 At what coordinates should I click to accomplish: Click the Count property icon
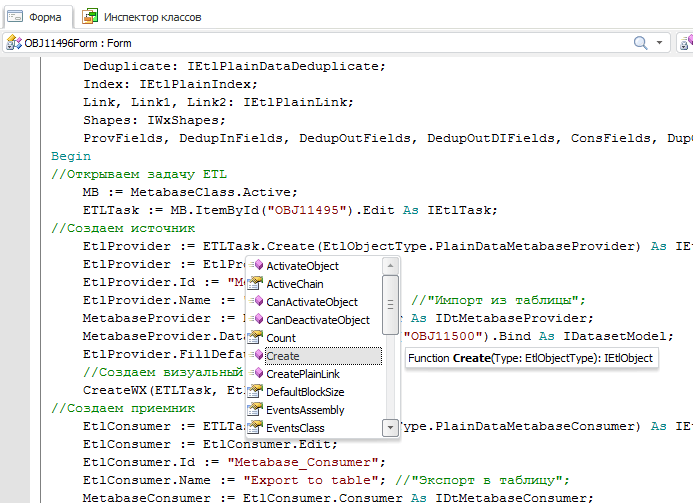tap(255, 338)
